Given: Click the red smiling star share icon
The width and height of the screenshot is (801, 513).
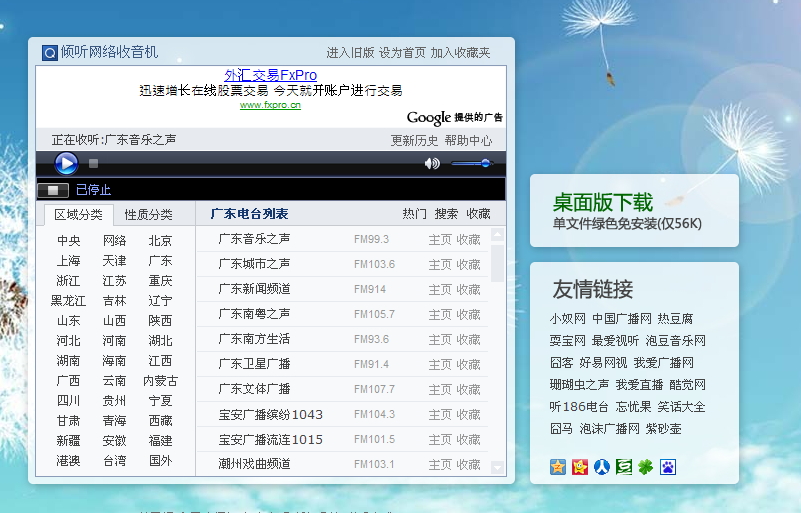Looking at the screenshot, I should pos(580,467).
